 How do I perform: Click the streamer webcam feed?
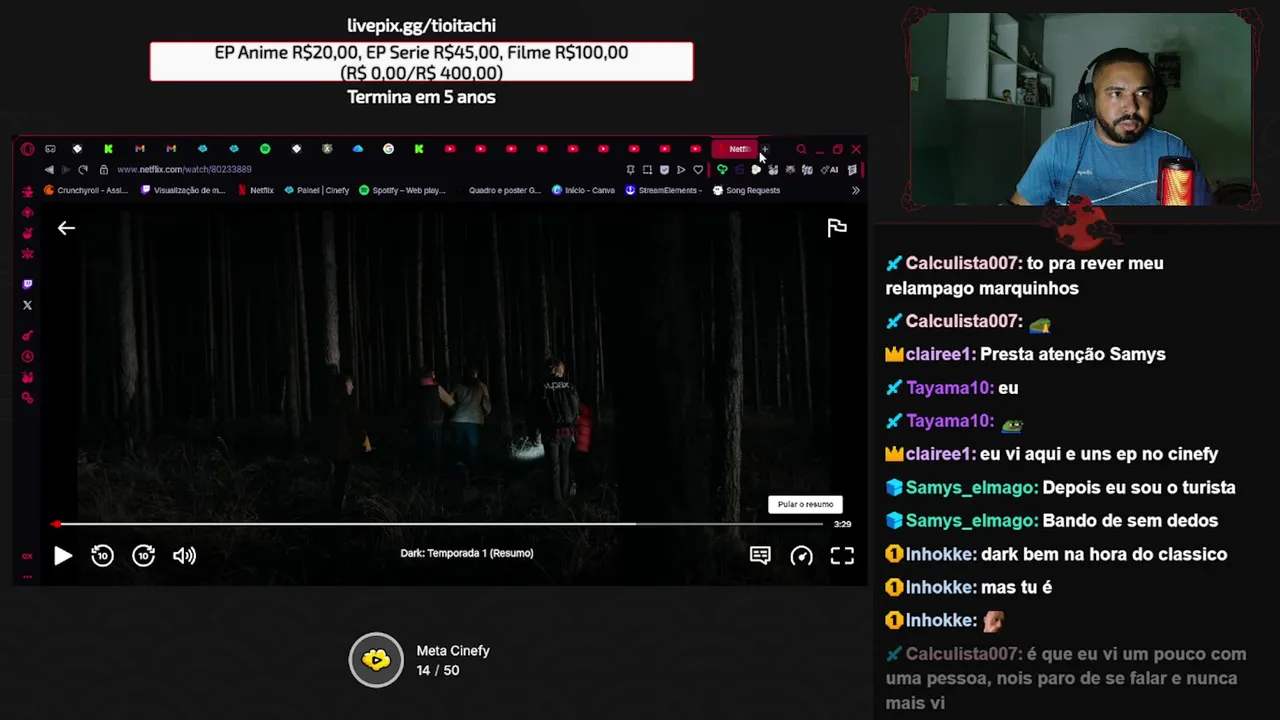pos(1080,108)
